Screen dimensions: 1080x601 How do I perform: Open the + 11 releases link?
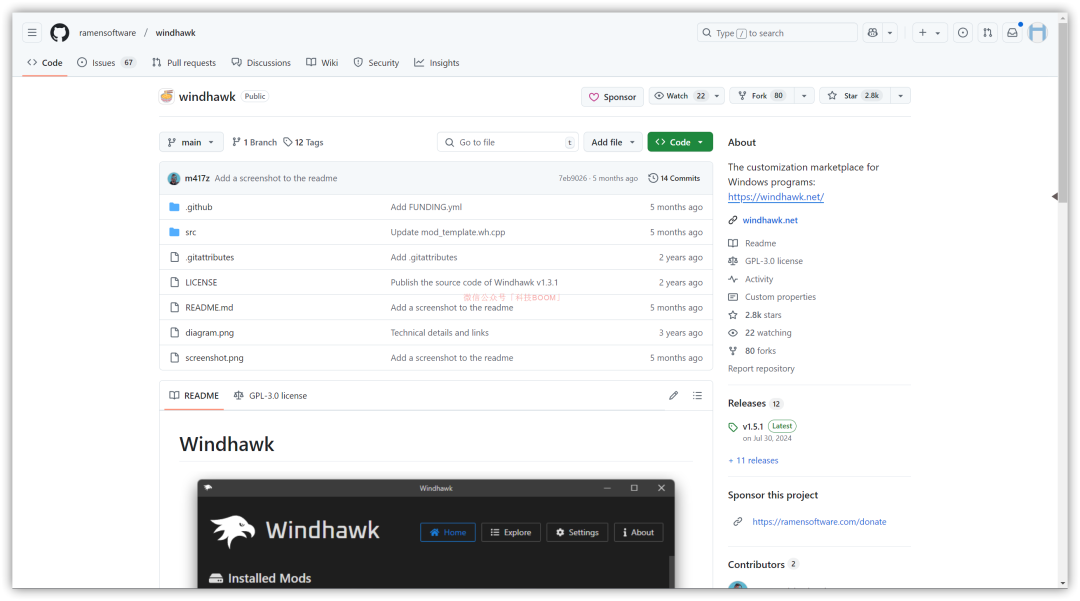click(753, 461)
